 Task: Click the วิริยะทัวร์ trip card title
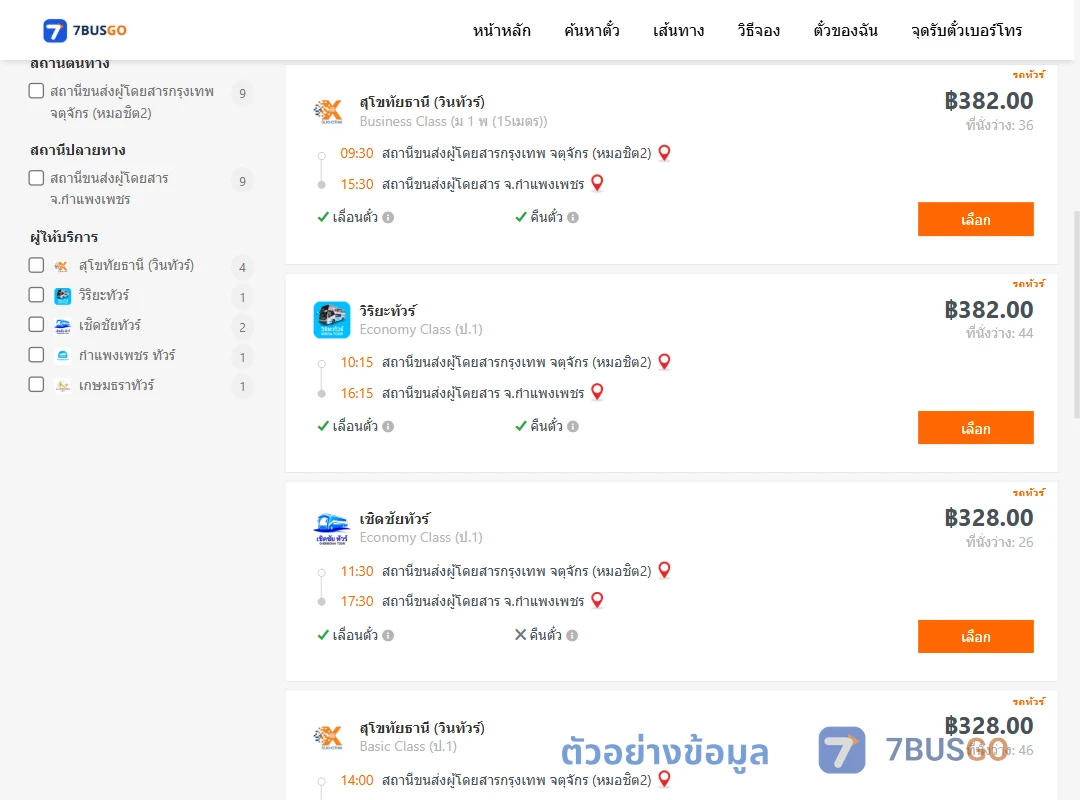pos(388,311)
